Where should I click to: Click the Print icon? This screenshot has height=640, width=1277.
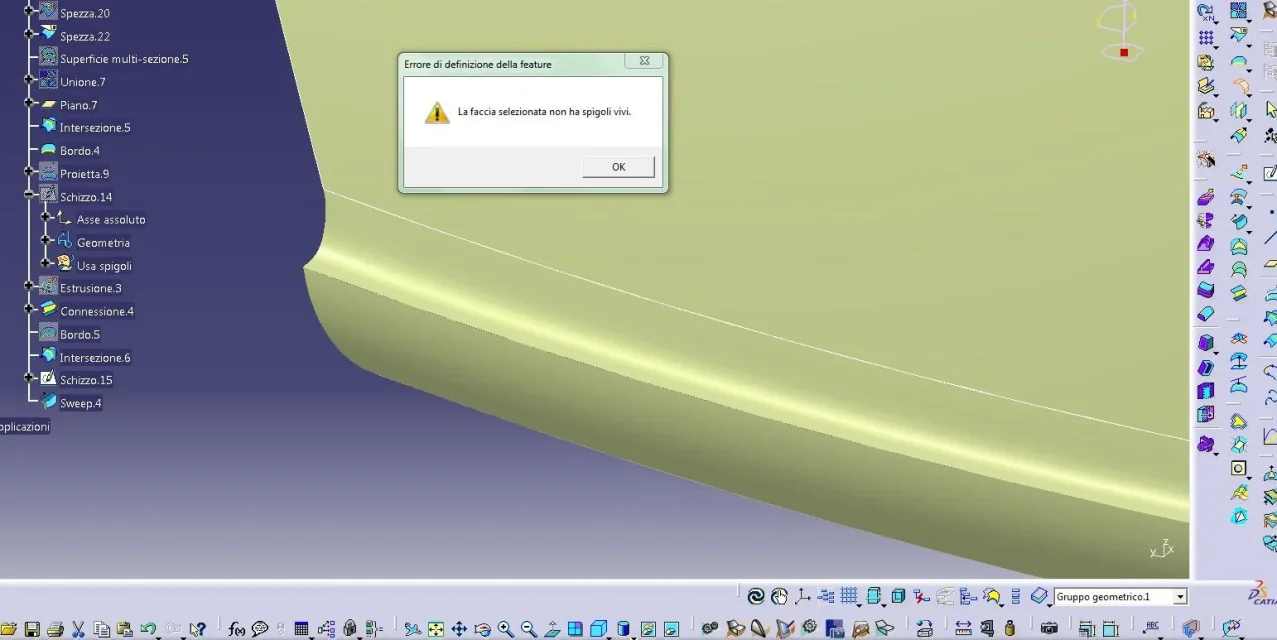pos(55,629)
